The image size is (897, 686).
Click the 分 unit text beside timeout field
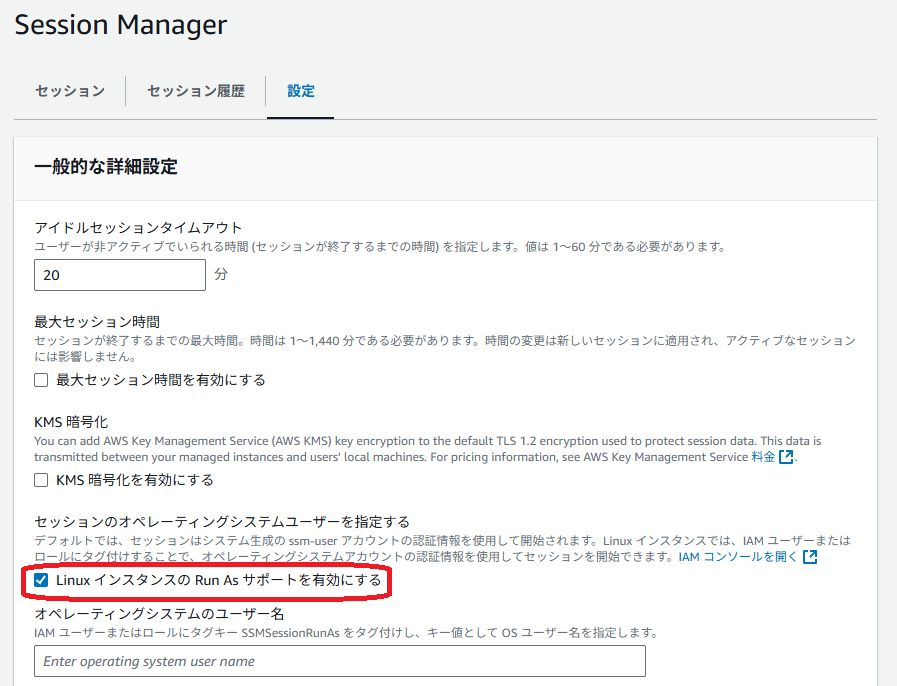(x=221, y=275)
